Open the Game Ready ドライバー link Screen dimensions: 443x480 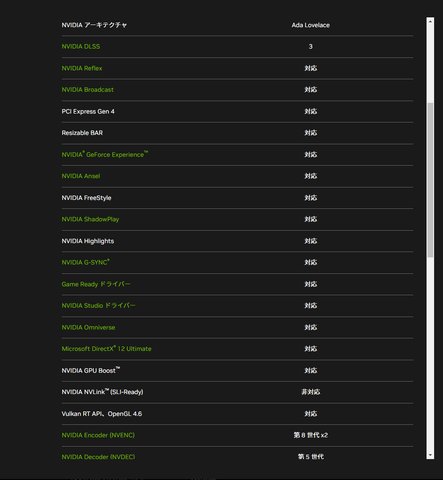pos(96,284)
